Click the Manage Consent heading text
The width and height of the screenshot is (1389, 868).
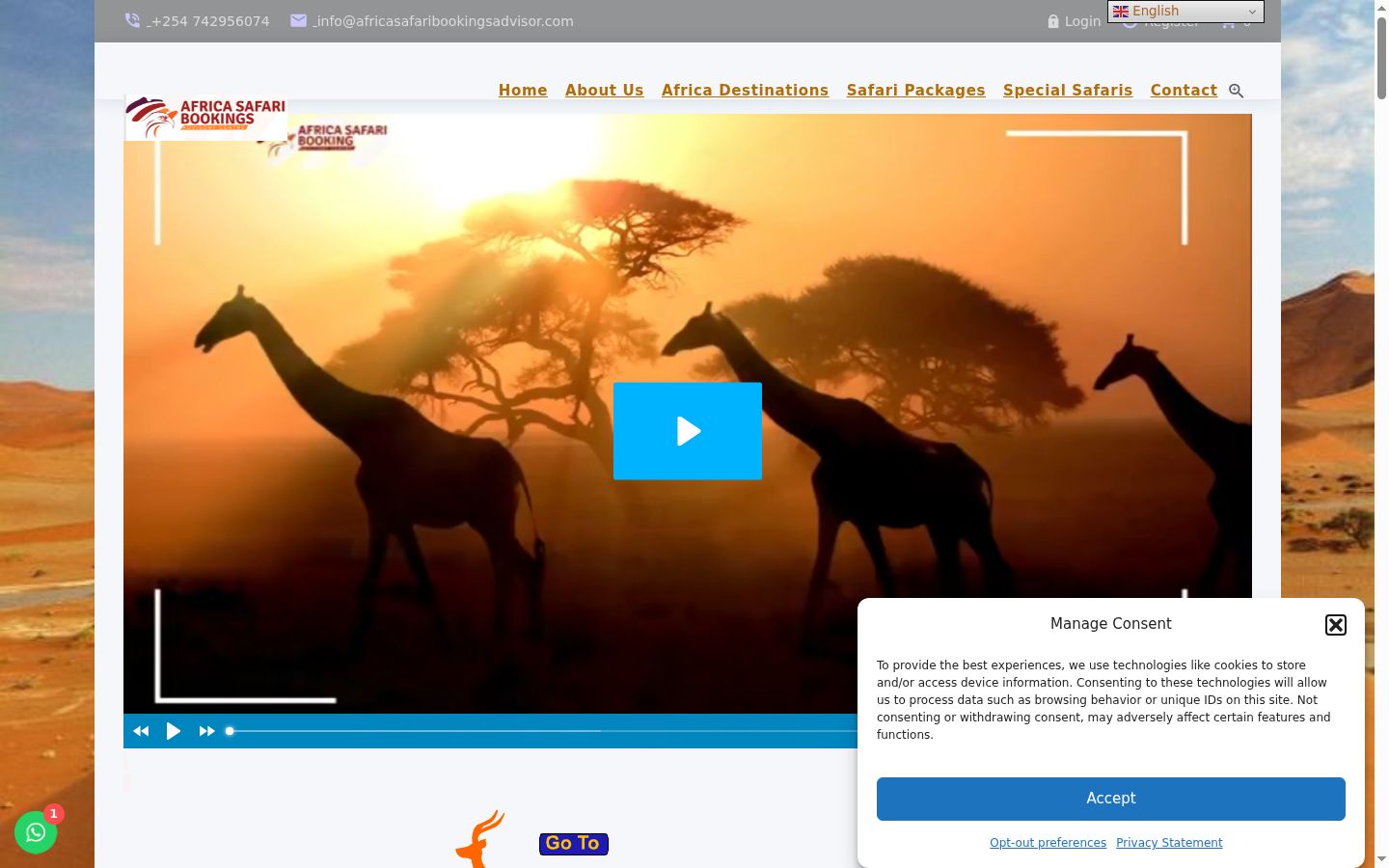click(x=1111, y=624)
